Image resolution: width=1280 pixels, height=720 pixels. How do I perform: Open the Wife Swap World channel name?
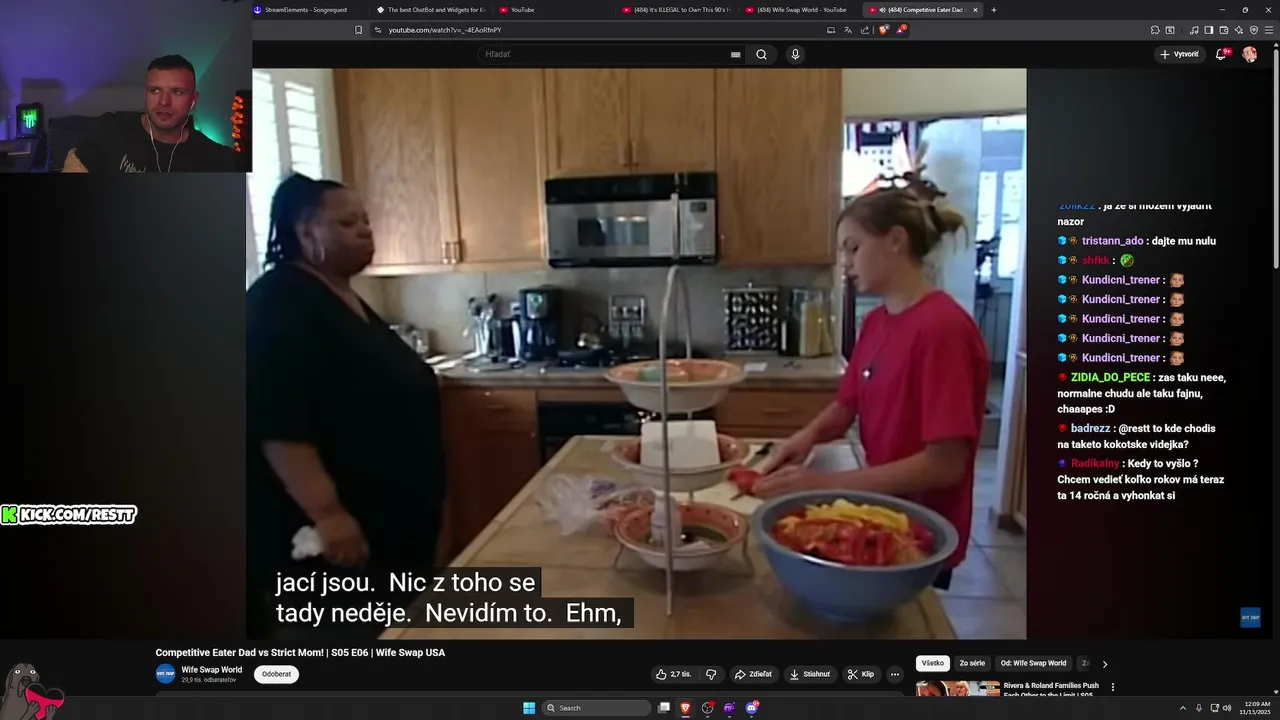tap(211, 670)
